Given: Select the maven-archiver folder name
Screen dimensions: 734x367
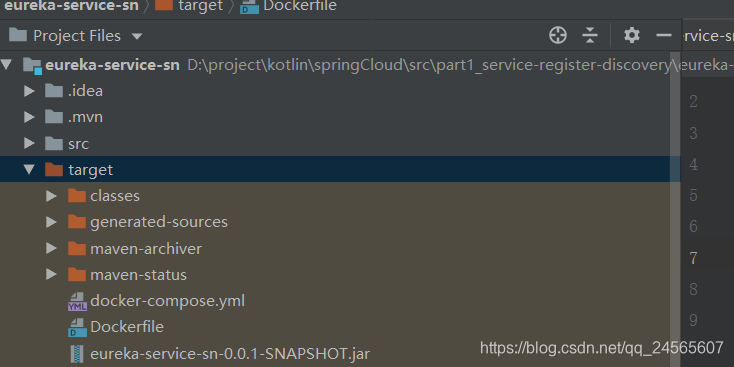Looking at the screenshot, I should pyautogui.click(x=146, y=249).
